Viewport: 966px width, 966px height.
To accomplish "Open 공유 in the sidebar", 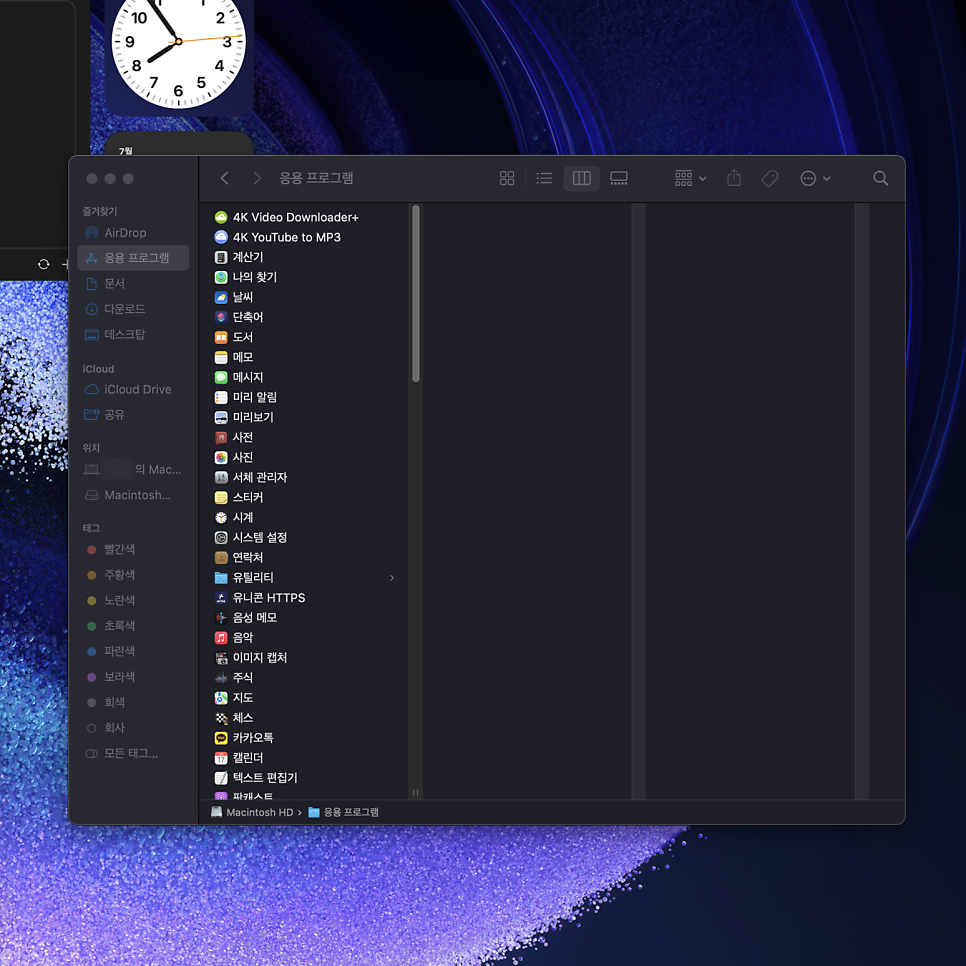I will point(133,415).
